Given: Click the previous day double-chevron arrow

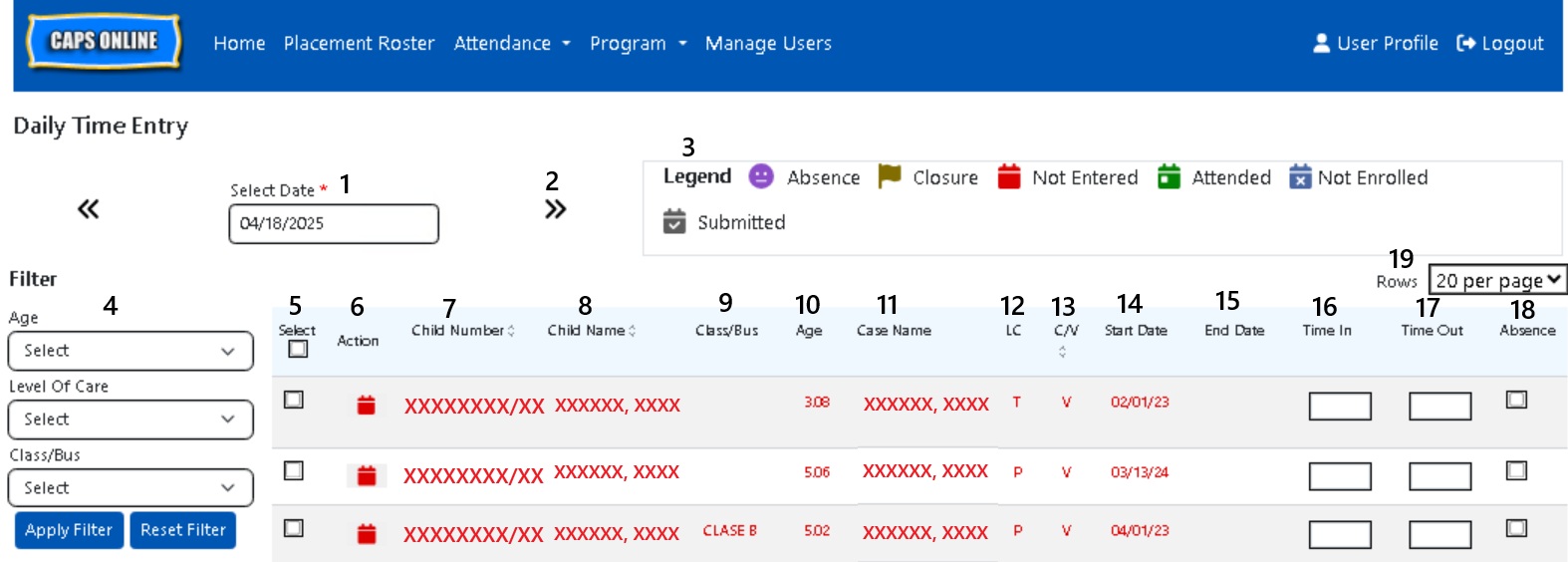Looking at the screenshot, I should coord(89,209).
